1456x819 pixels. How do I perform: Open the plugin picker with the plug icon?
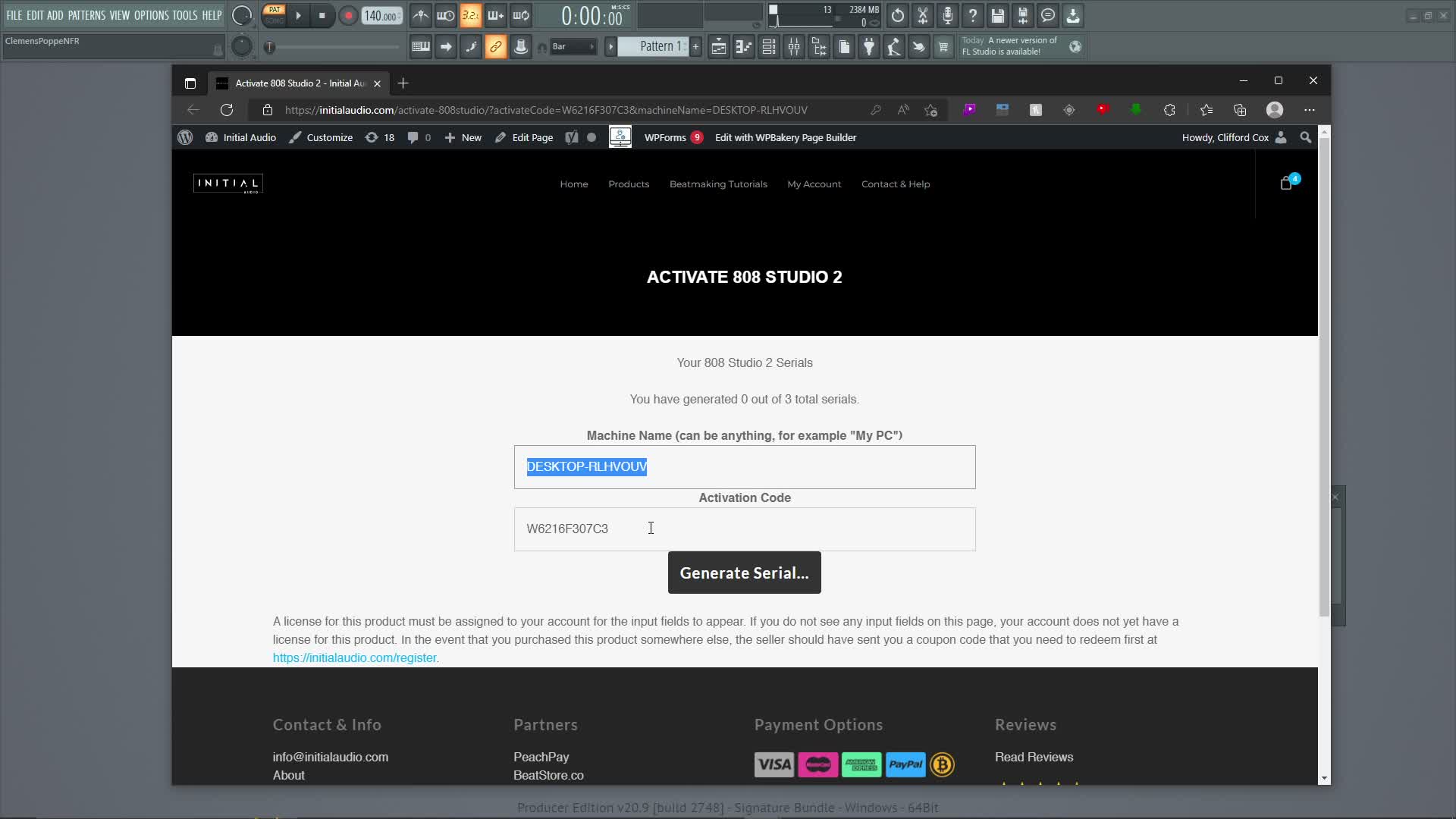(869, 46)
